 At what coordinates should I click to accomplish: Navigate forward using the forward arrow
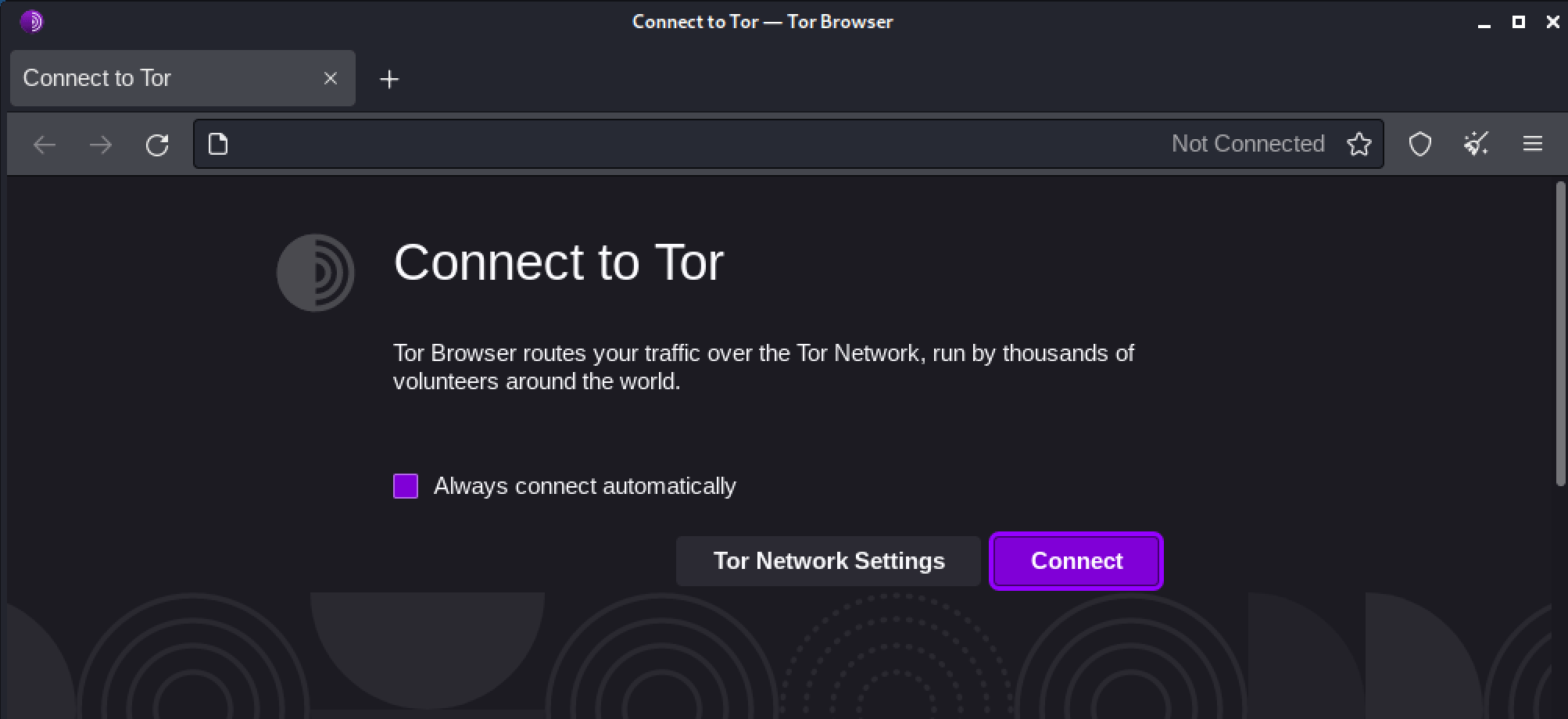pos(100,144)
